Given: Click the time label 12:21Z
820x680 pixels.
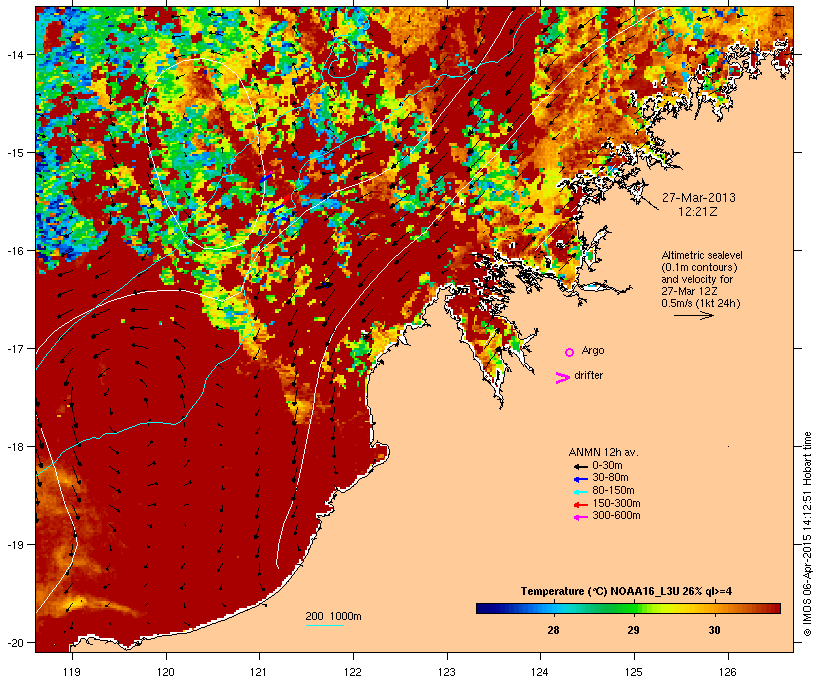Looking at the screenshot, I should 698,212.
